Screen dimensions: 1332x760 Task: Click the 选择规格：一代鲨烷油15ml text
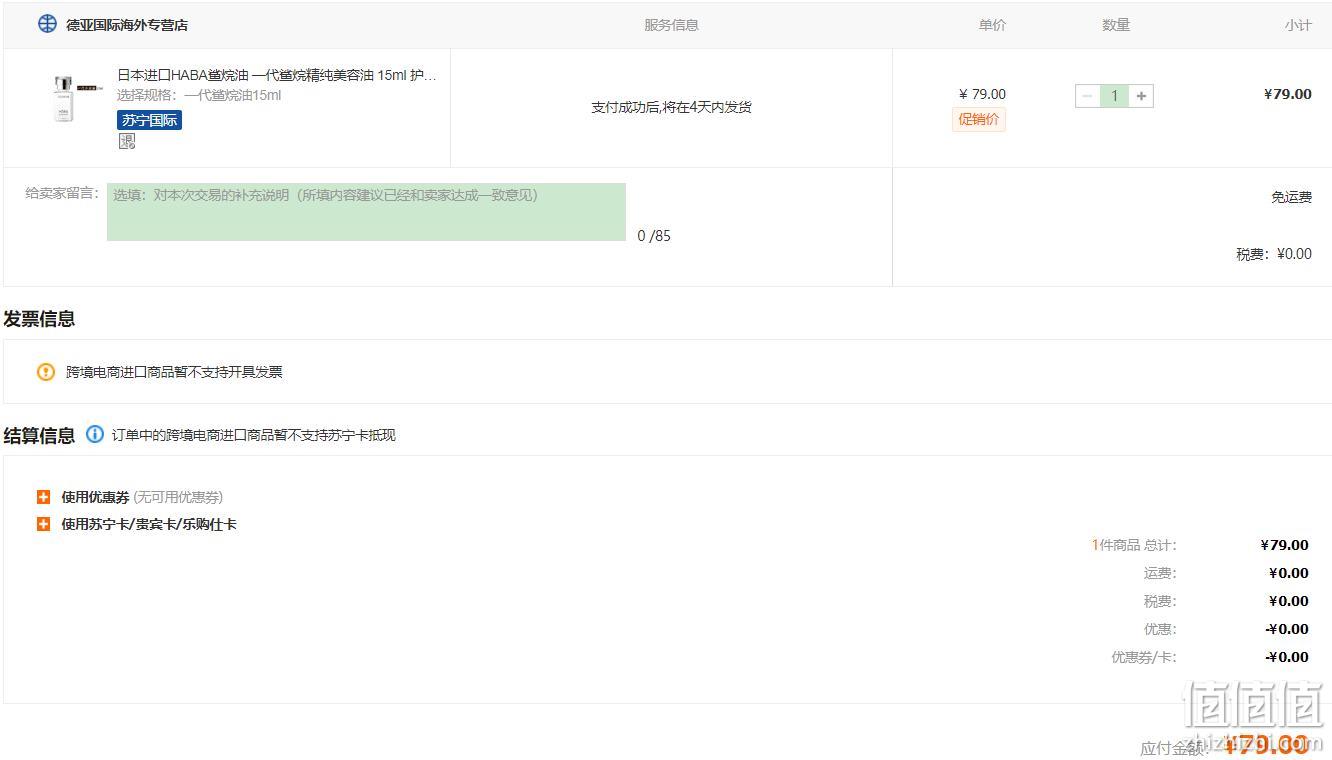[199, 96]
